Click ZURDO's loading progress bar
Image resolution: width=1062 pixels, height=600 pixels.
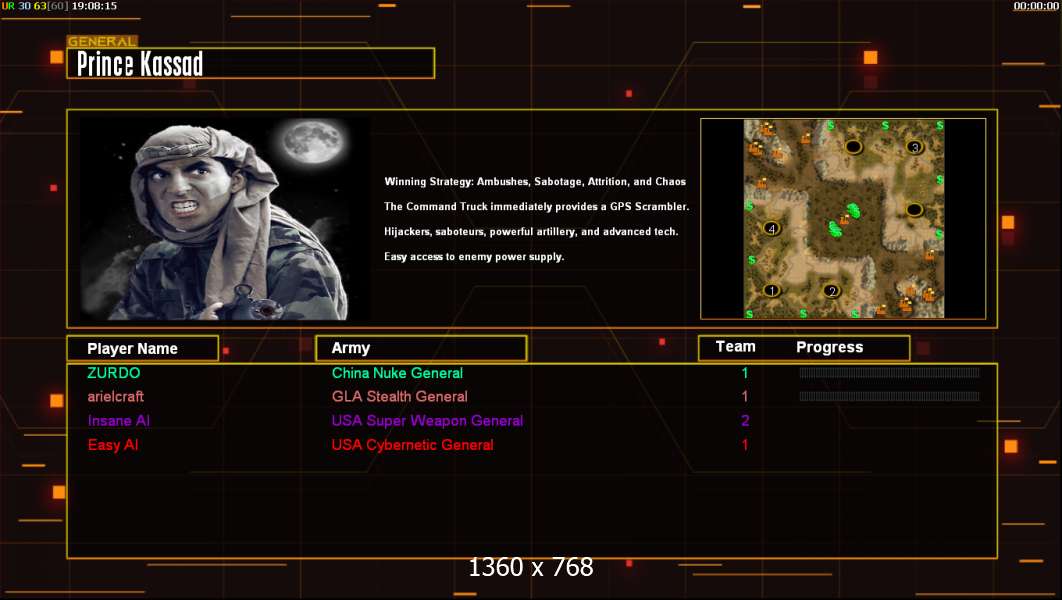(x=889, y=372)
